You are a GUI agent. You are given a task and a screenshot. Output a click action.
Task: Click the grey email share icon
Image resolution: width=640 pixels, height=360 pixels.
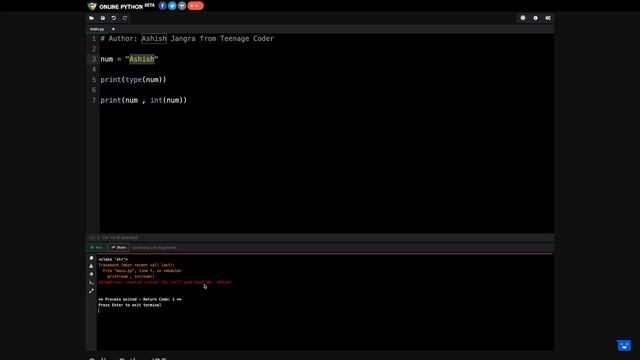[x=182, y=6]
